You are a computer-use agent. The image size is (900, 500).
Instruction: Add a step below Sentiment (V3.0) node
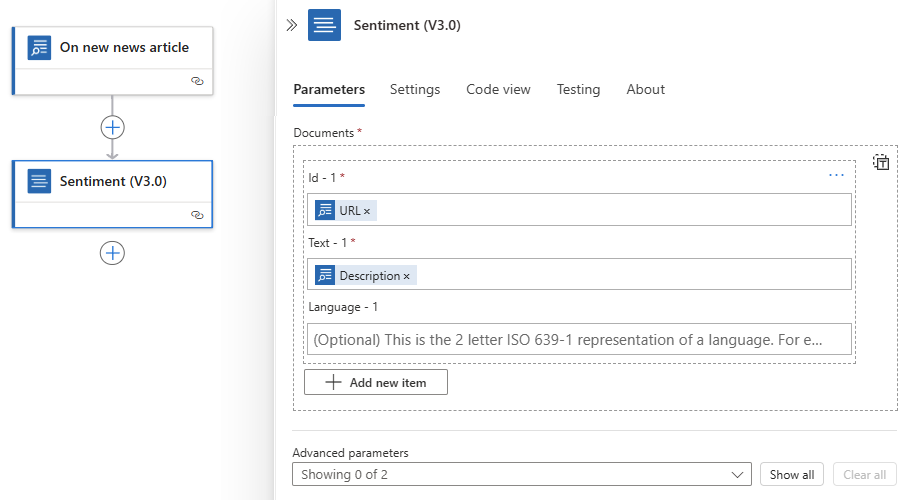pos(112,253)
